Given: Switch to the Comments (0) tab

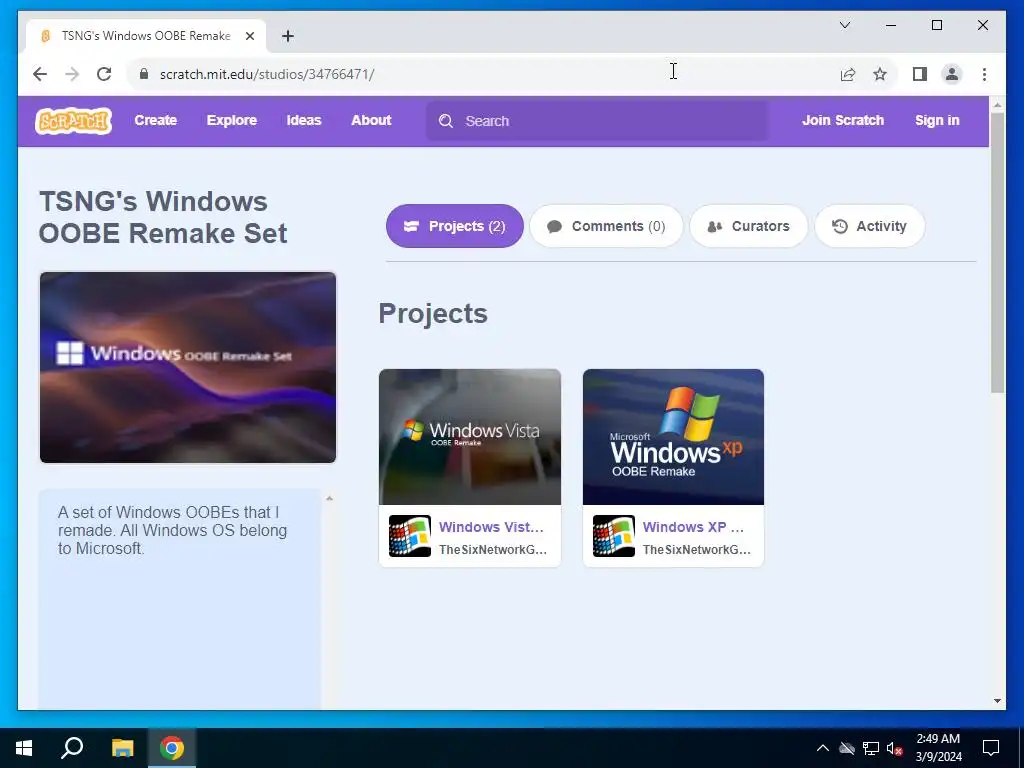Looking at the screenshot, I should pyautogui.click(x=606, y=226).
